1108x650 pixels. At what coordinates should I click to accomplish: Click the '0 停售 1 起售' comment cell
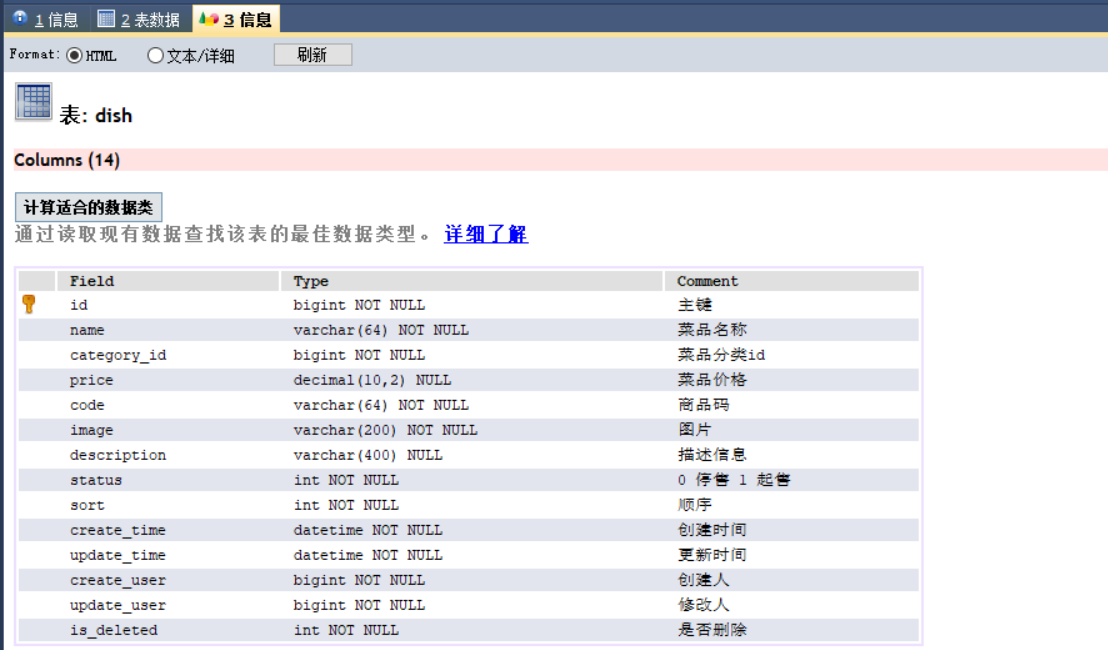(791, 480)
